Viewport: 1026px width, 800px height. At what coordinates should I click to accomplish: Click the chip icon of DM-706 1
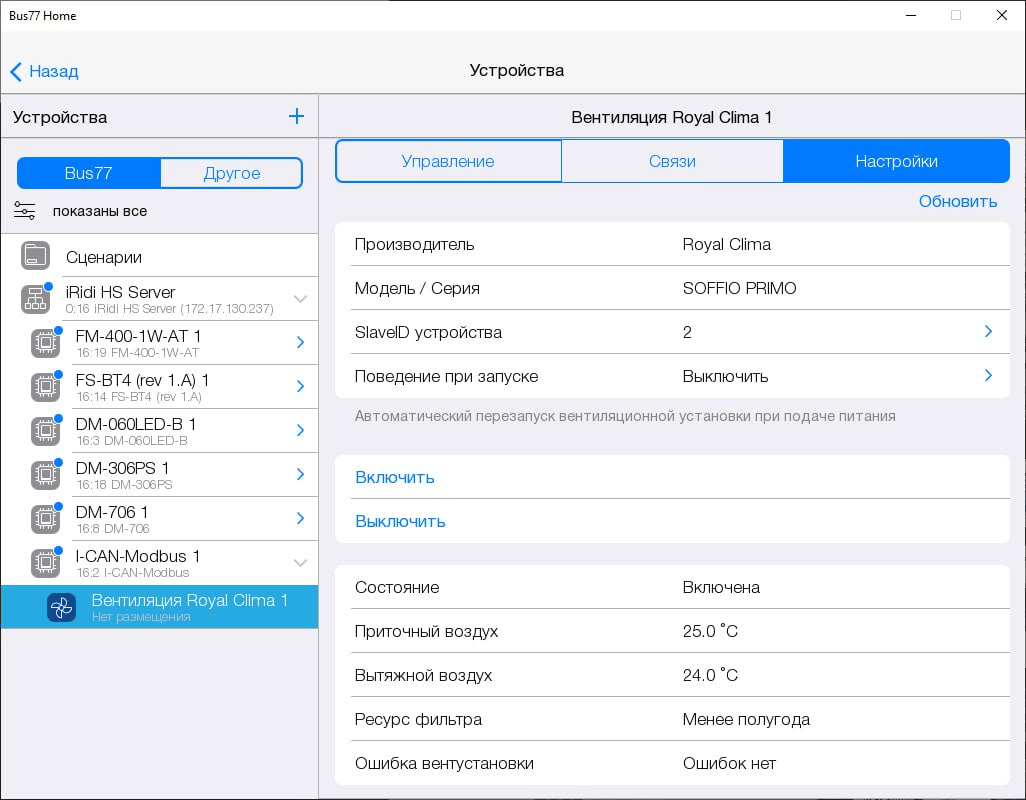coord(46,519)
